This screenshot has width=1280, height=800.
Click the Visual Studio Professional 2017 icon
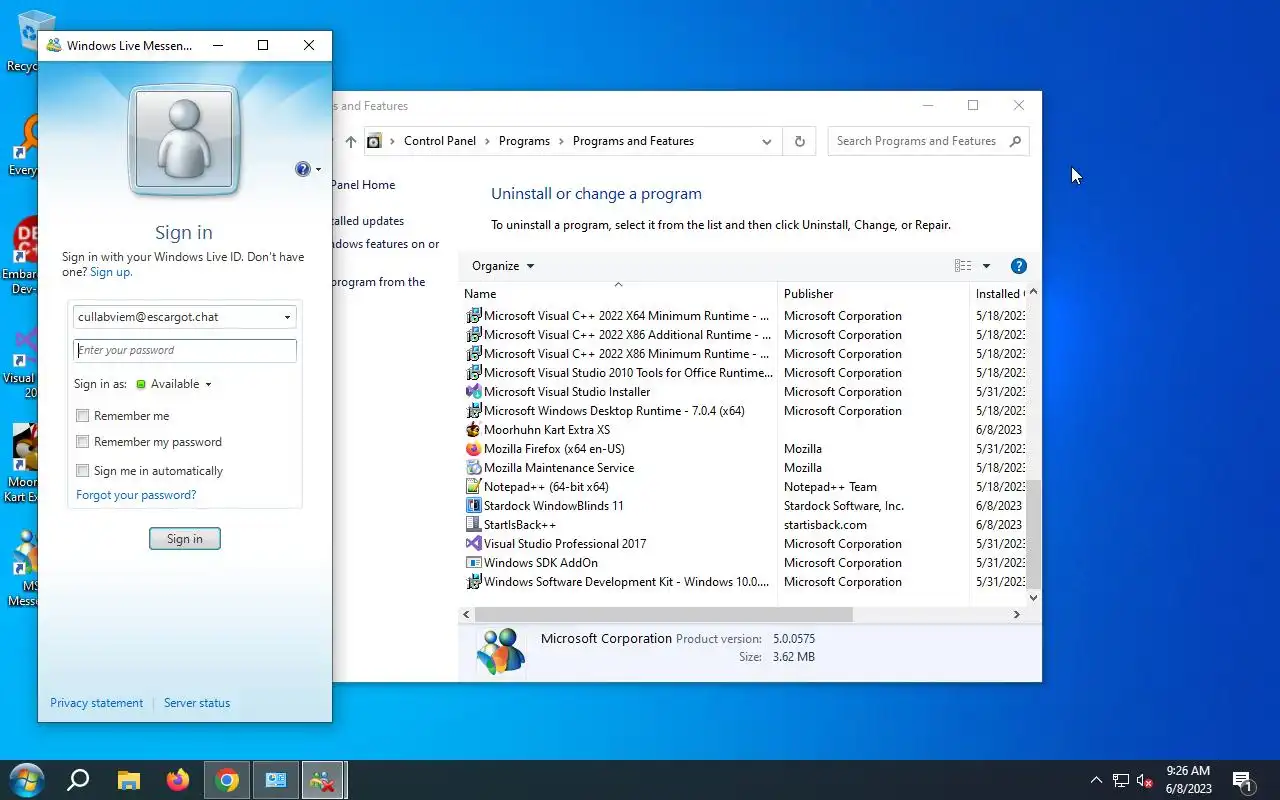474,544
